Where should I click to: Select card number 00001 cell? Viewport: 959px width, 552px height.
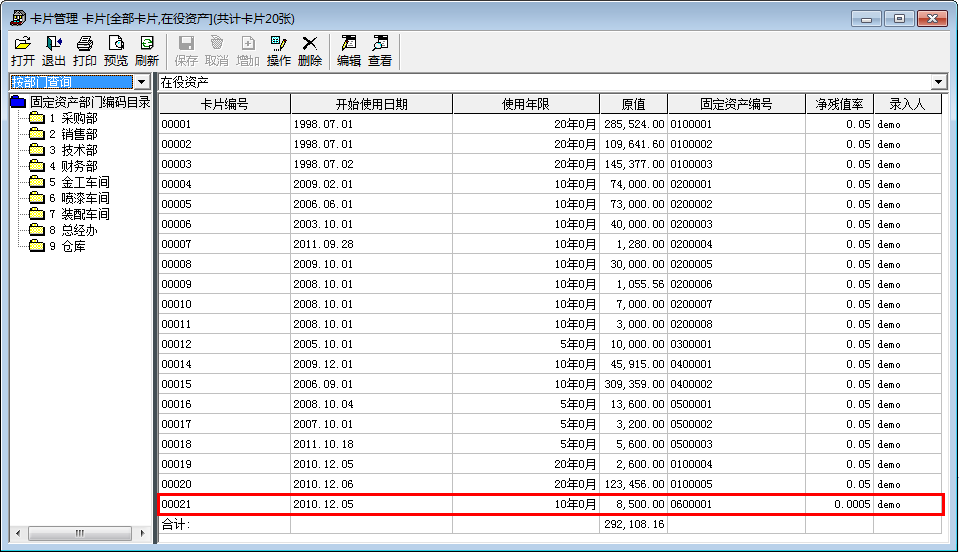[224, 124]
